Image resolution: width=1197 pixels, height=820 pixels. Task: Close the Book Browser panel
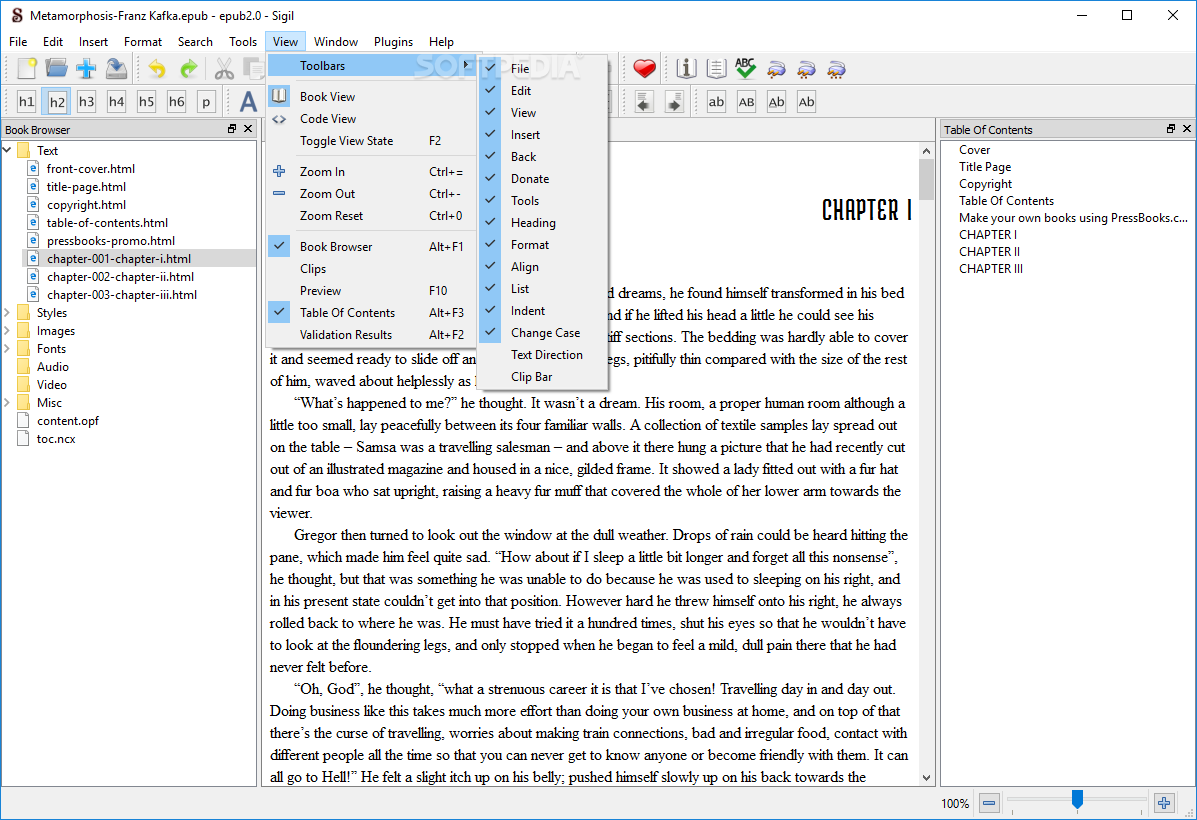click(247, 129)
